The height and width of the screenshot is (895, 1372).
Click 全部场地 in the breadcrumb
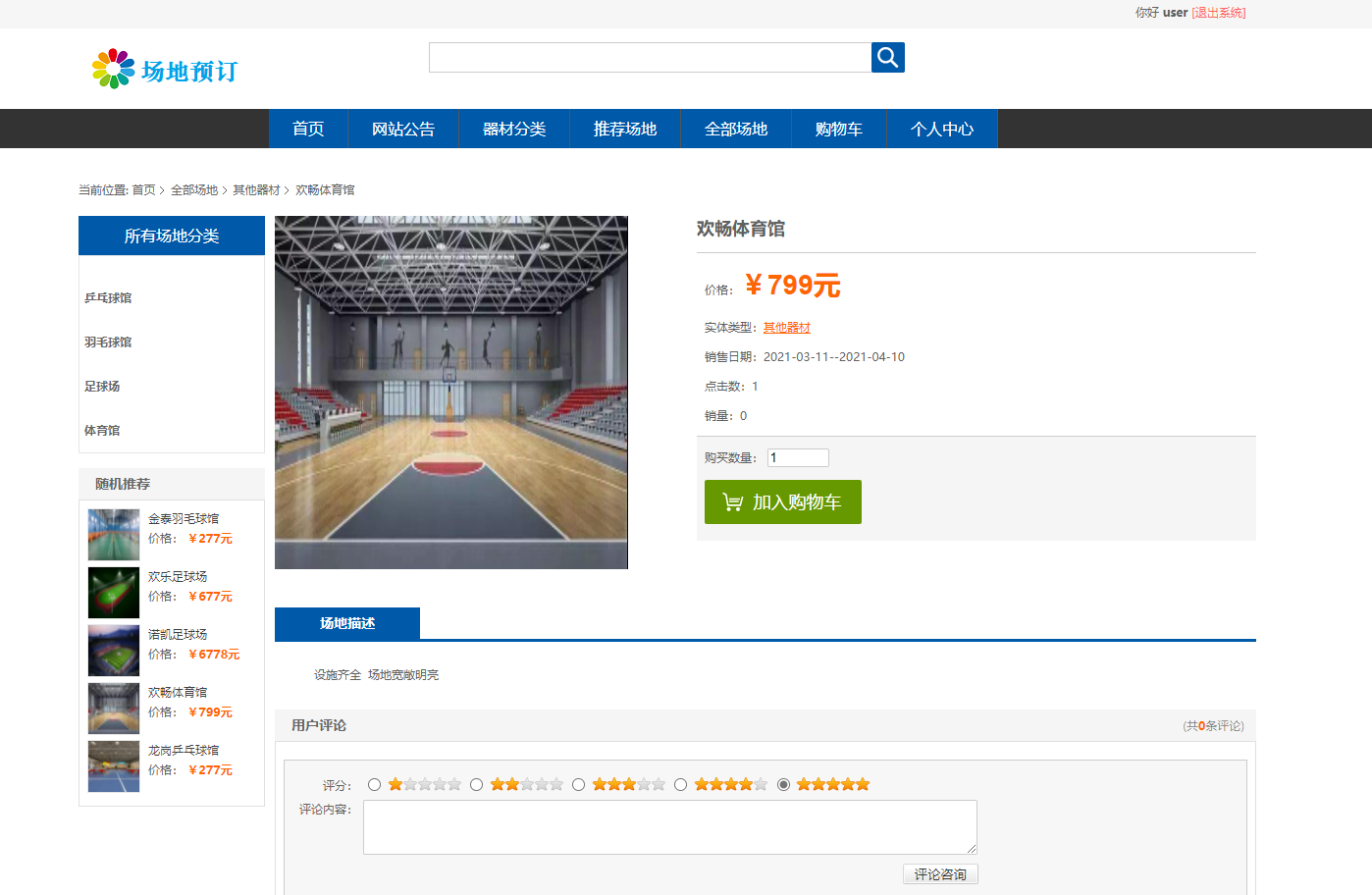pyautogui.click(x=194, y=189)
